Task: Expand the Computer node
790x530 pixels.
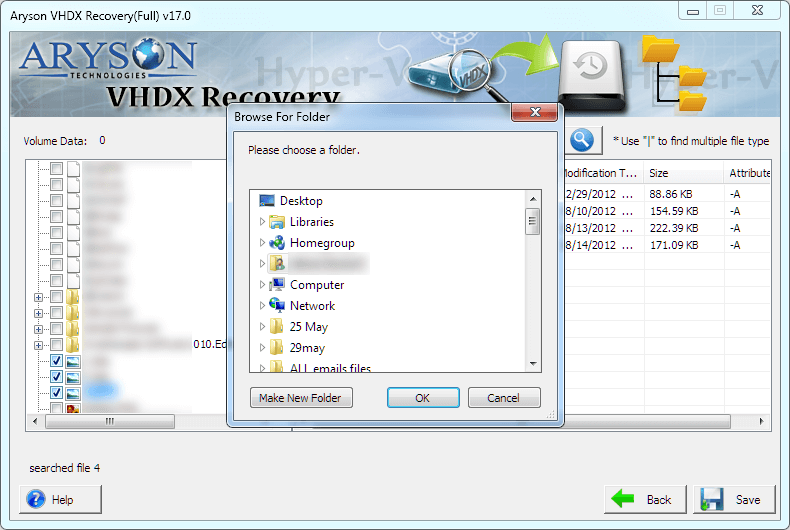Action: pyautogui.click(x=262, y=285)
